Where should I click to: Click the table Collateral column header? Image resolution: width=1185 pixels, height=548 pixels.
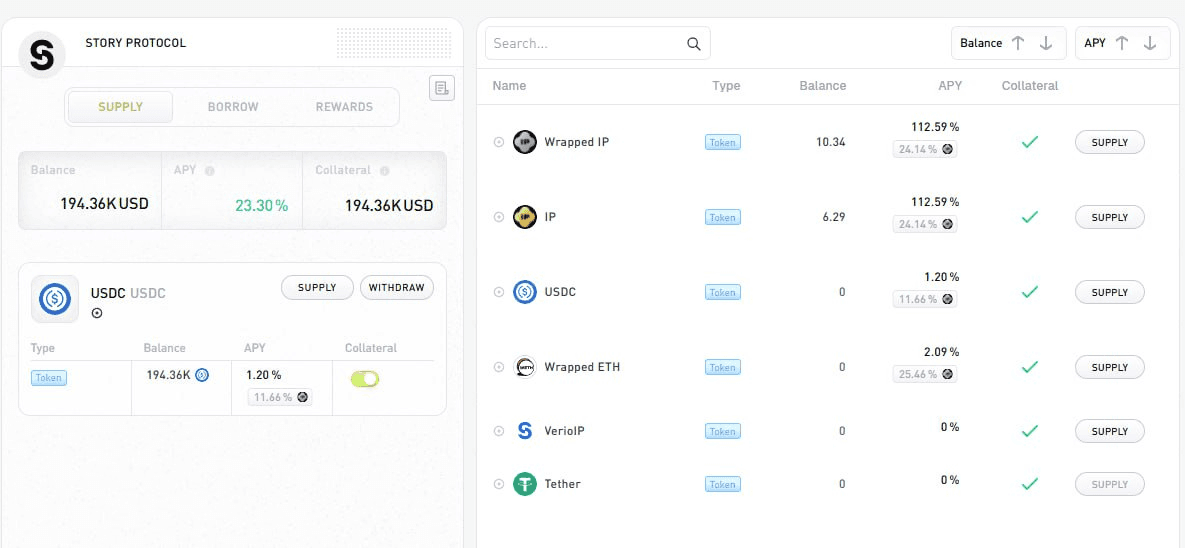click(1029, 85)
